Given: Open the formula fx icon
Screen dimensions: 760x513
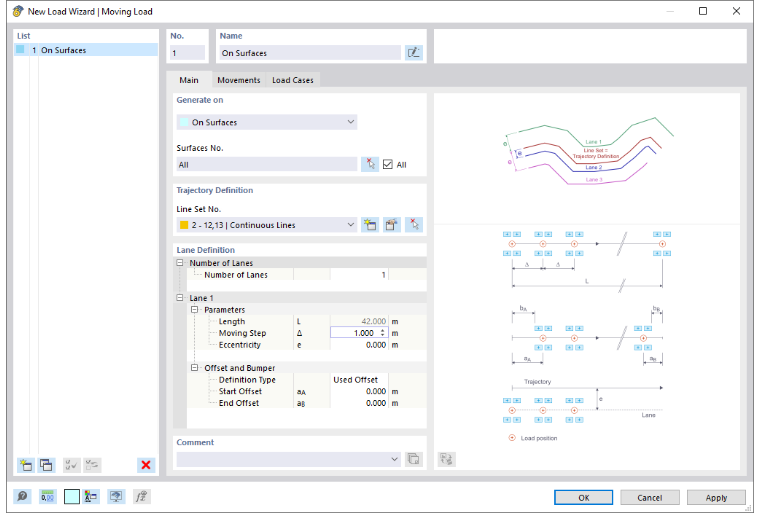Looking at the screenshot, I should click(142, 497).
